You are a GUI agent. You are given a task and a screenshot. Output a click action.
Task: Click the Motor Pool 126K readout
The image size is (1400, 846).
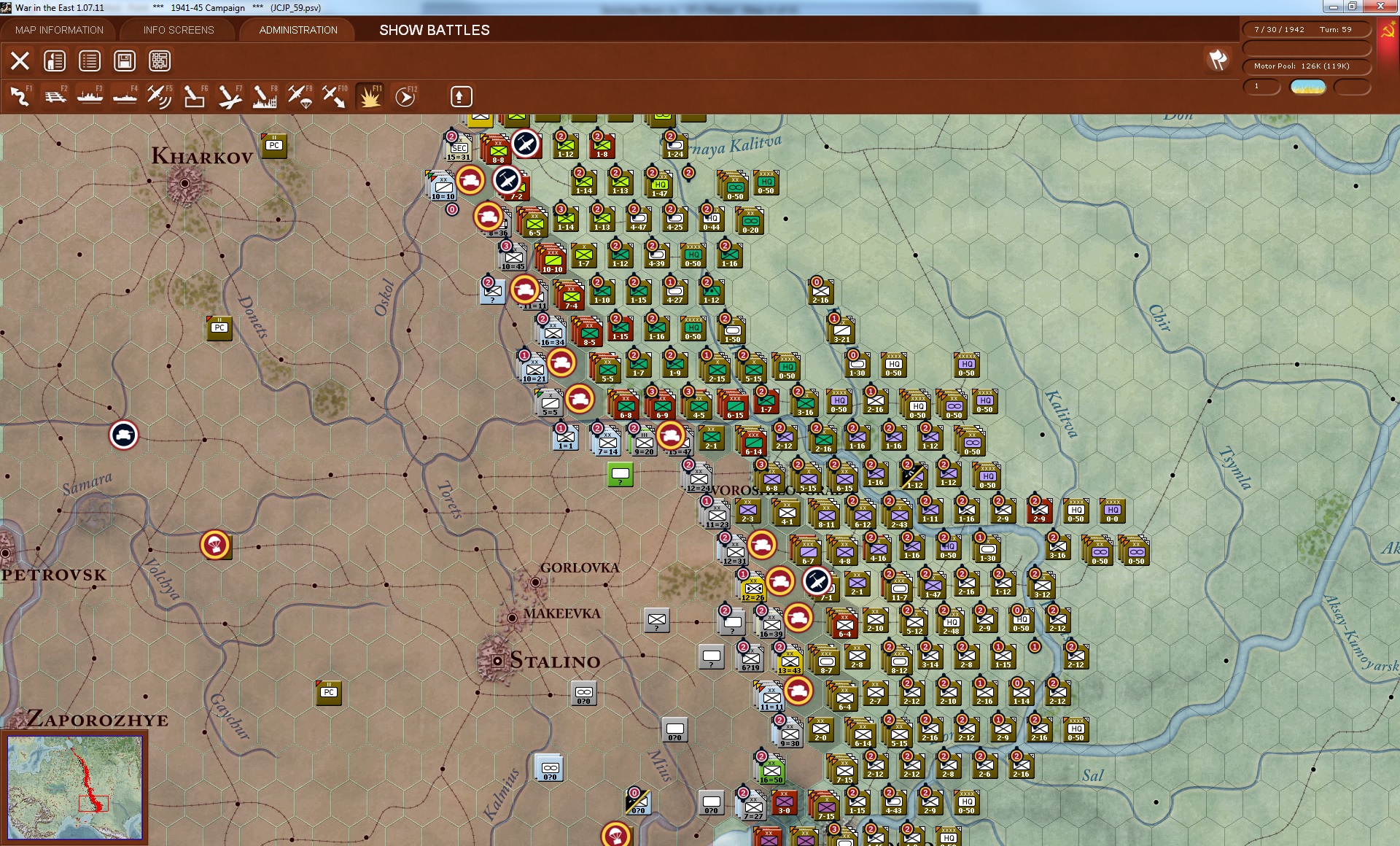click(1305, 66)
